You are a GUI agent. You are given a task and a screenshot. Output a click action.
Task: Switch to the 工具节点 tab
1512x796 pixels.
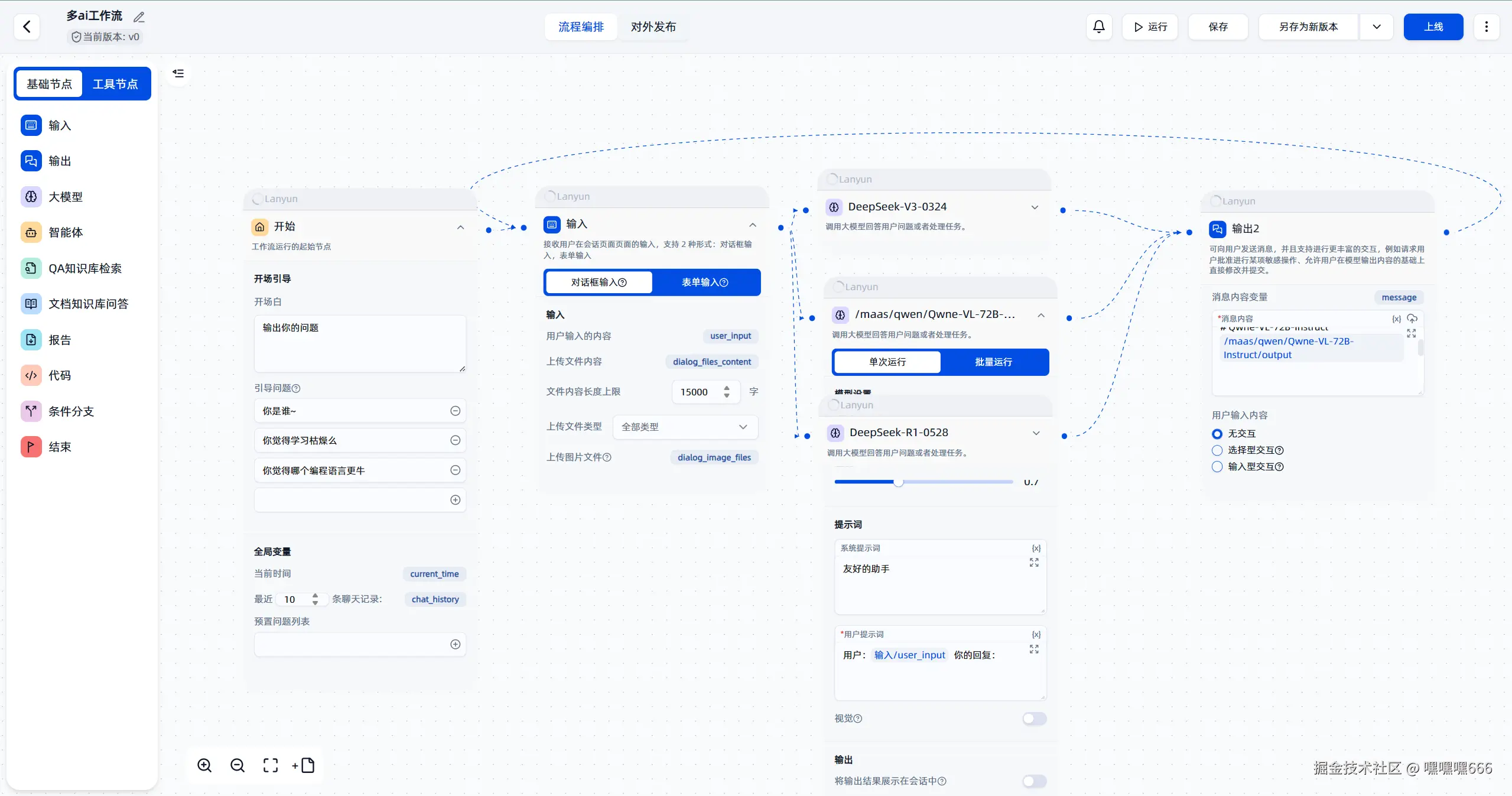115,84
